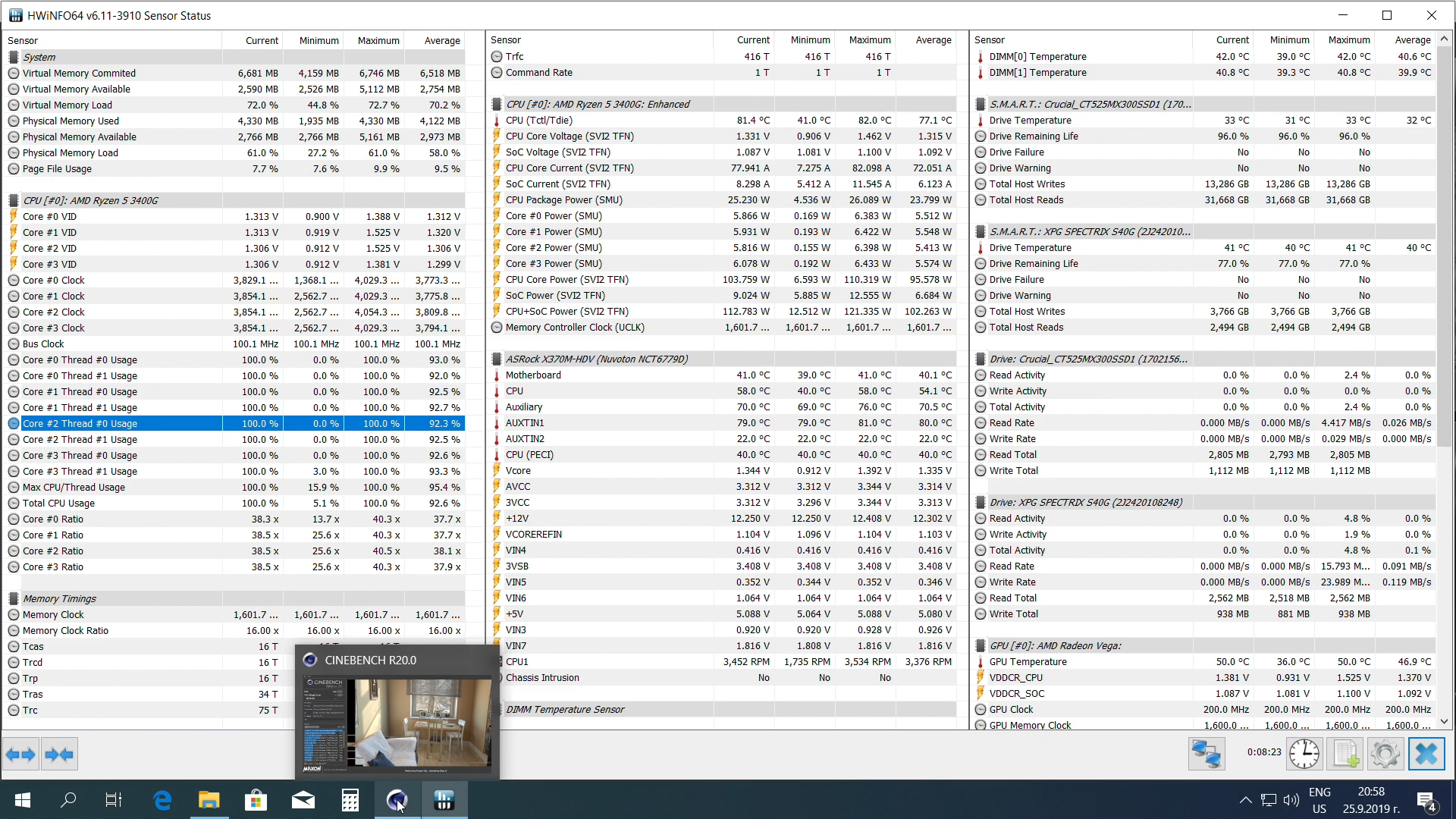
Task: Select the +12V voltage row
Action: tap(723, 518)
